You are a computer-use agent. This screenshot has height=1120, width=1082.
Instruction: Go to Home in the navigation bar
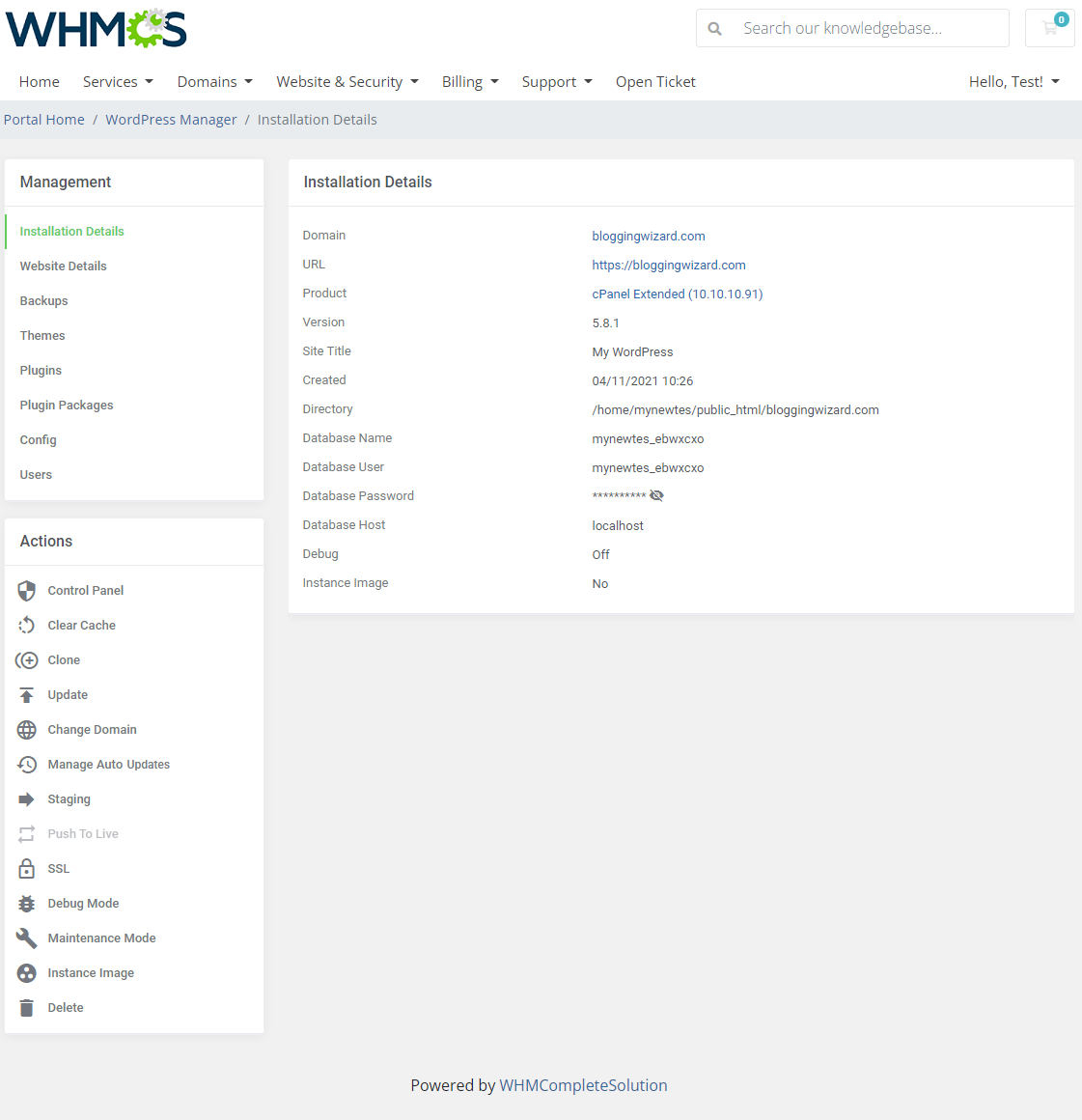pyautogui.click(x=40, y=81)
